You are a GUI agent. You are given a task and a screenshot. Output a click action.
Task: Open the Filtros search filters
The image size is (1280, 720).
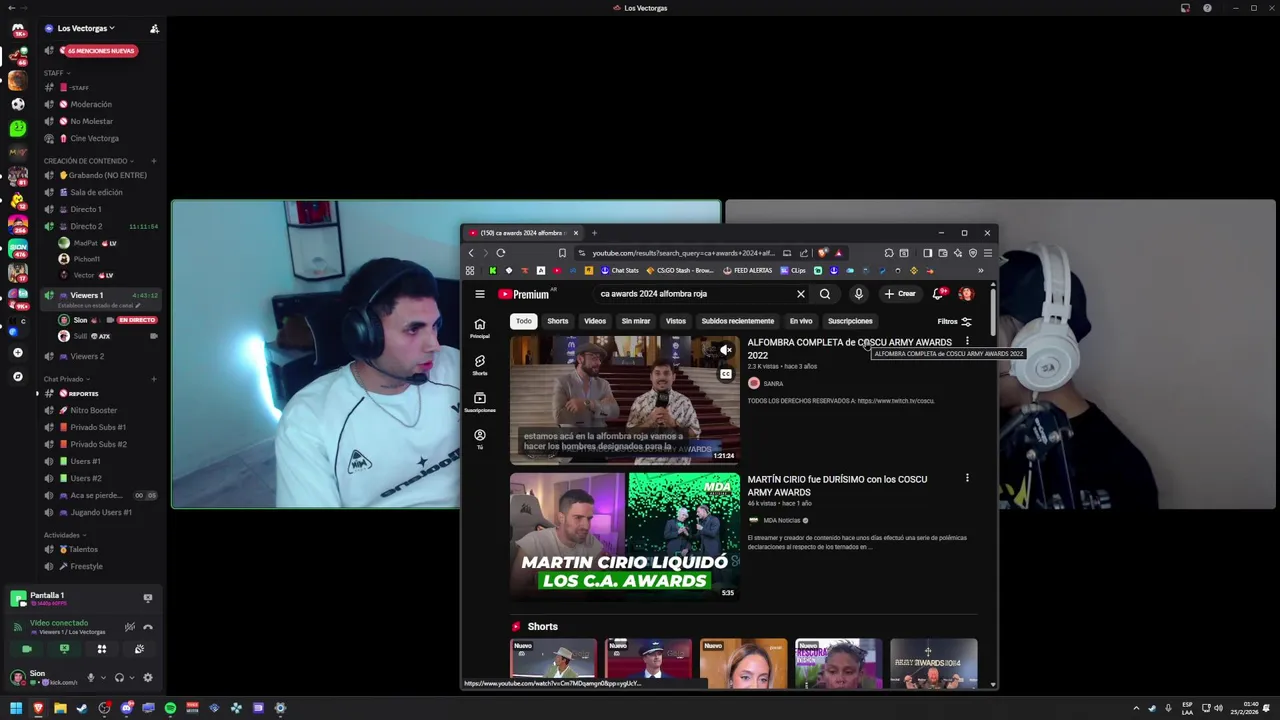(x=954, y=321)
